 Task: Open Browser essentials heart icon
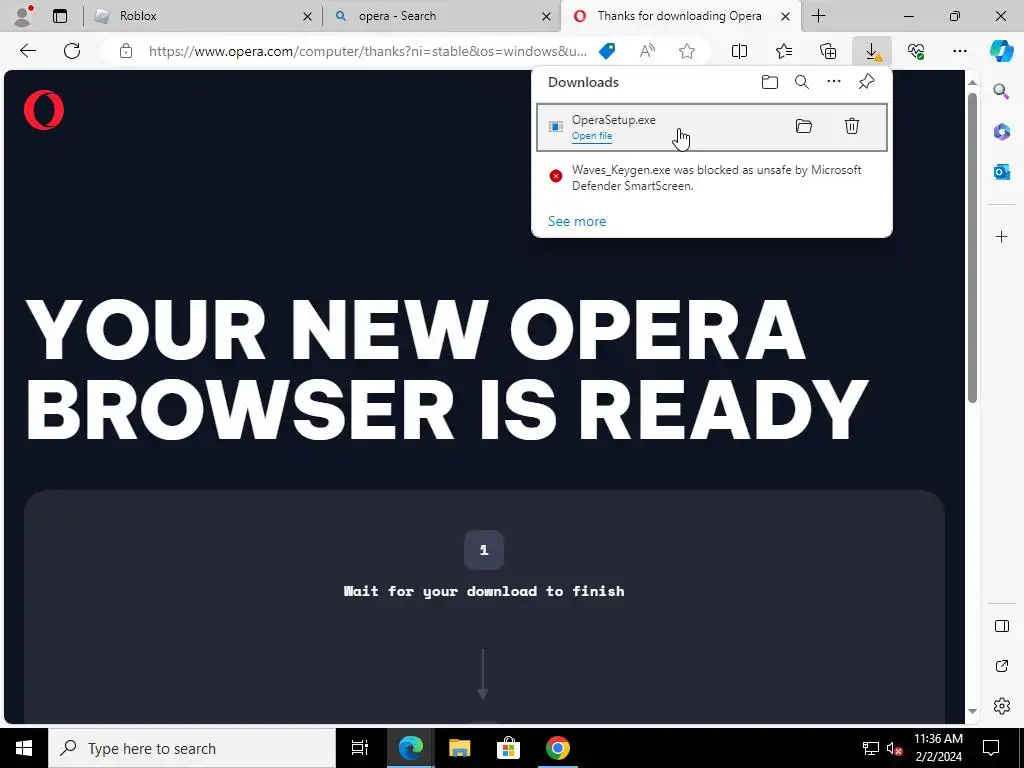pos(916,51)
